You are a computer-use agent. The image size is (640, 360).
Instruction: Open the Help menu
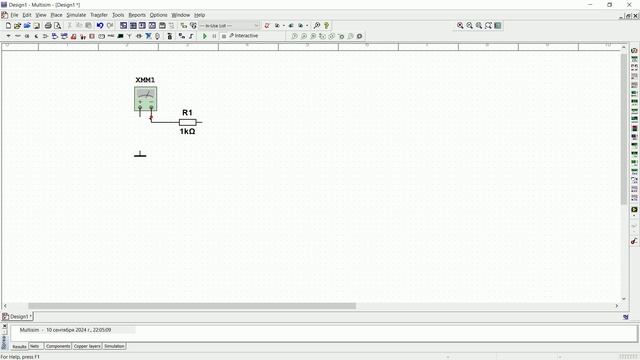[x=199, y=15]
